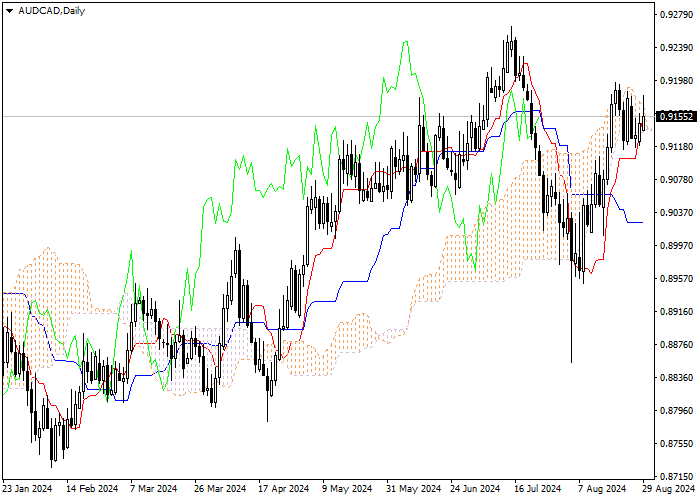Select the current price label 0.91552

pyautogui.click(x=677, y=117)
